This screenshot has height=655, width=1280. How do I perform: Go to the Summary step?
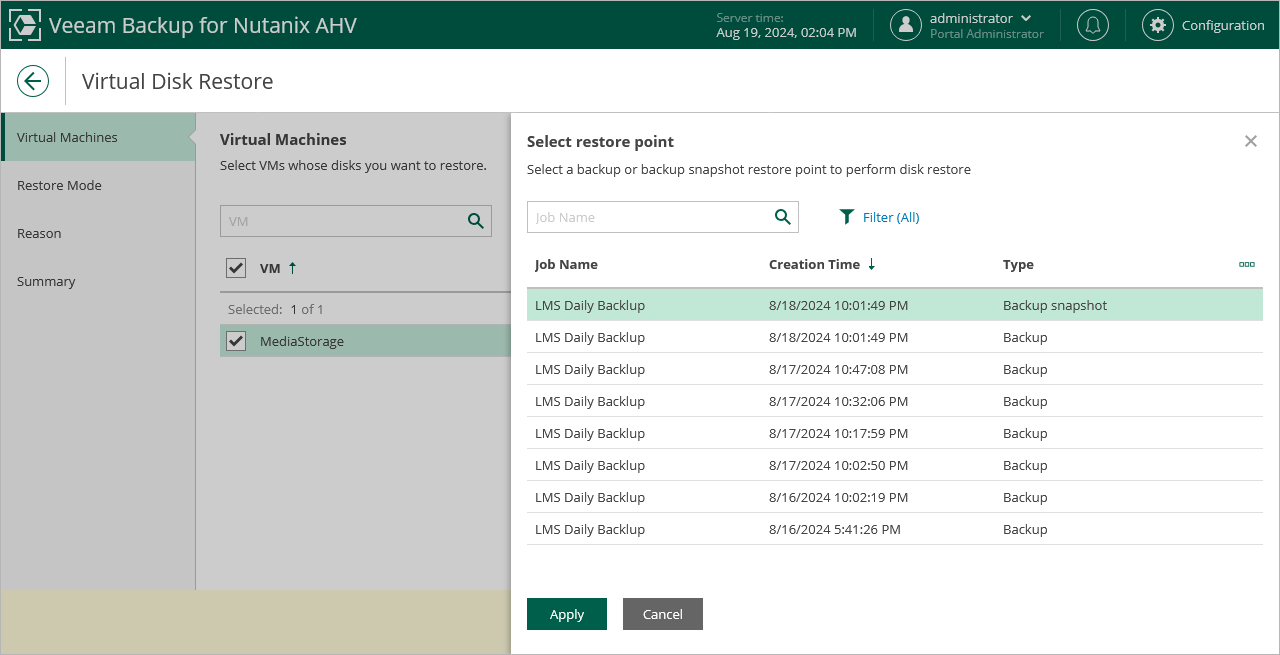coord(46,281)
